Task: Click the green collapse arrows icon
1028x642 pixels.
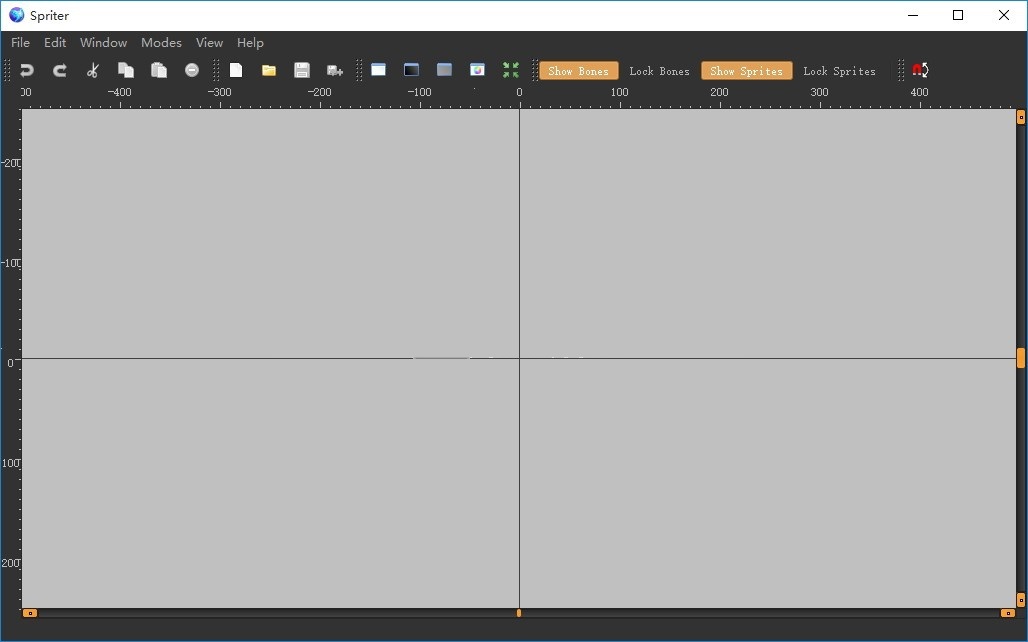Action: (x=511, y=70)
